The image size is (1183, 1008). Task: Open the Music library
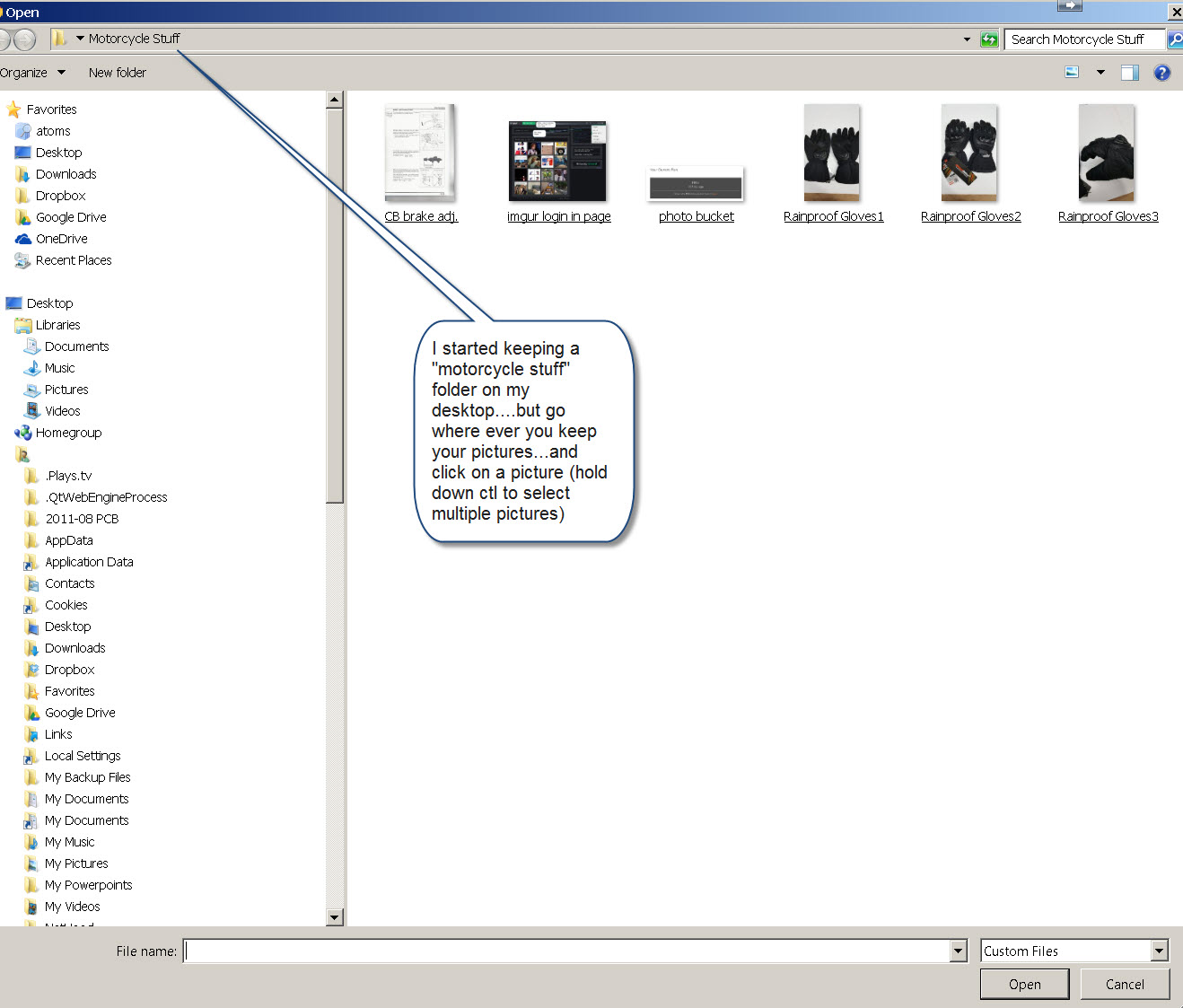[x=59, y=368]
